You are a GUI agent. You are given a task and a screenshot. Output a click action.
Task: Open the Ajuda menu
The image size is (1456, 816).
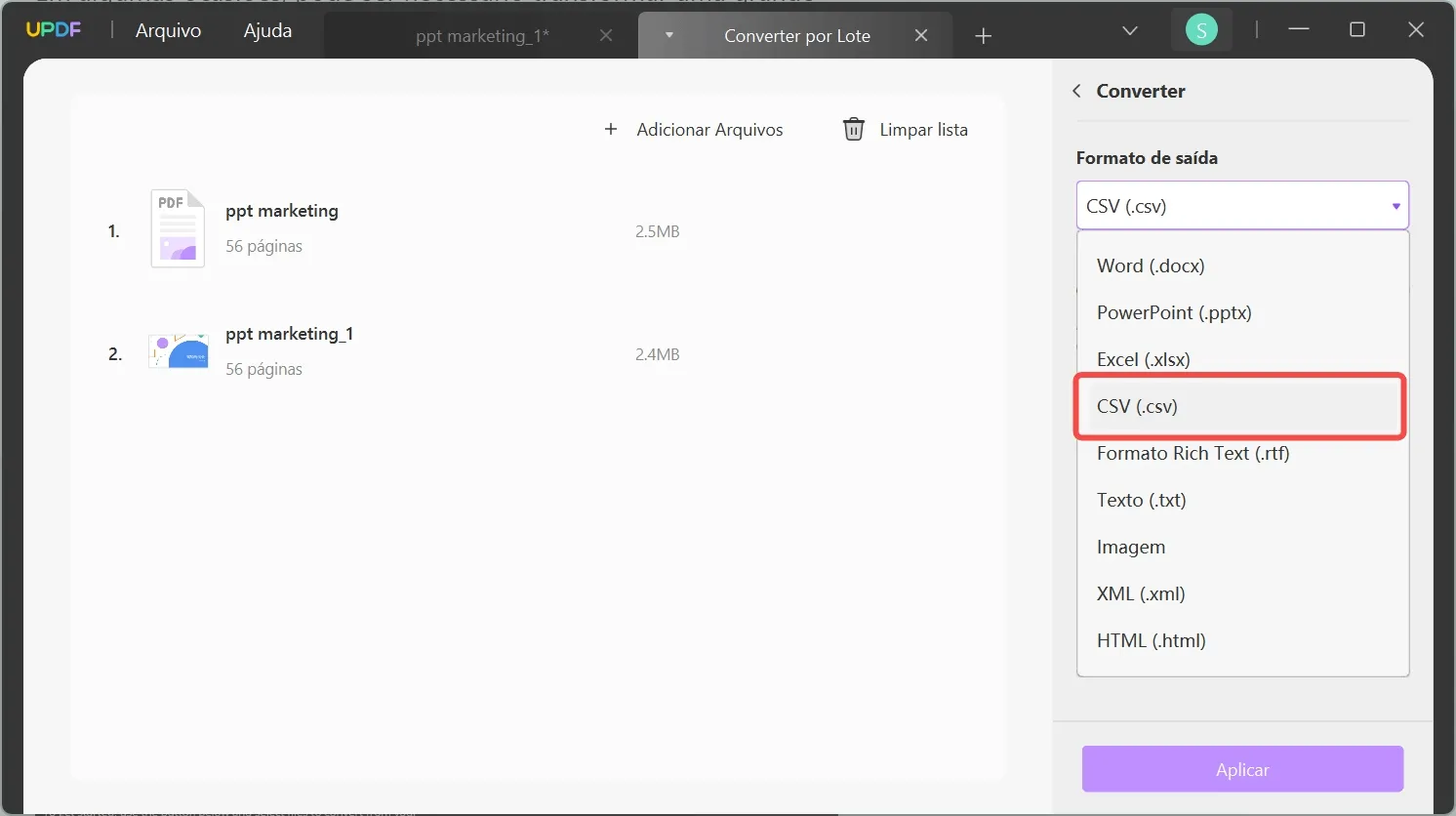point(266,30)
